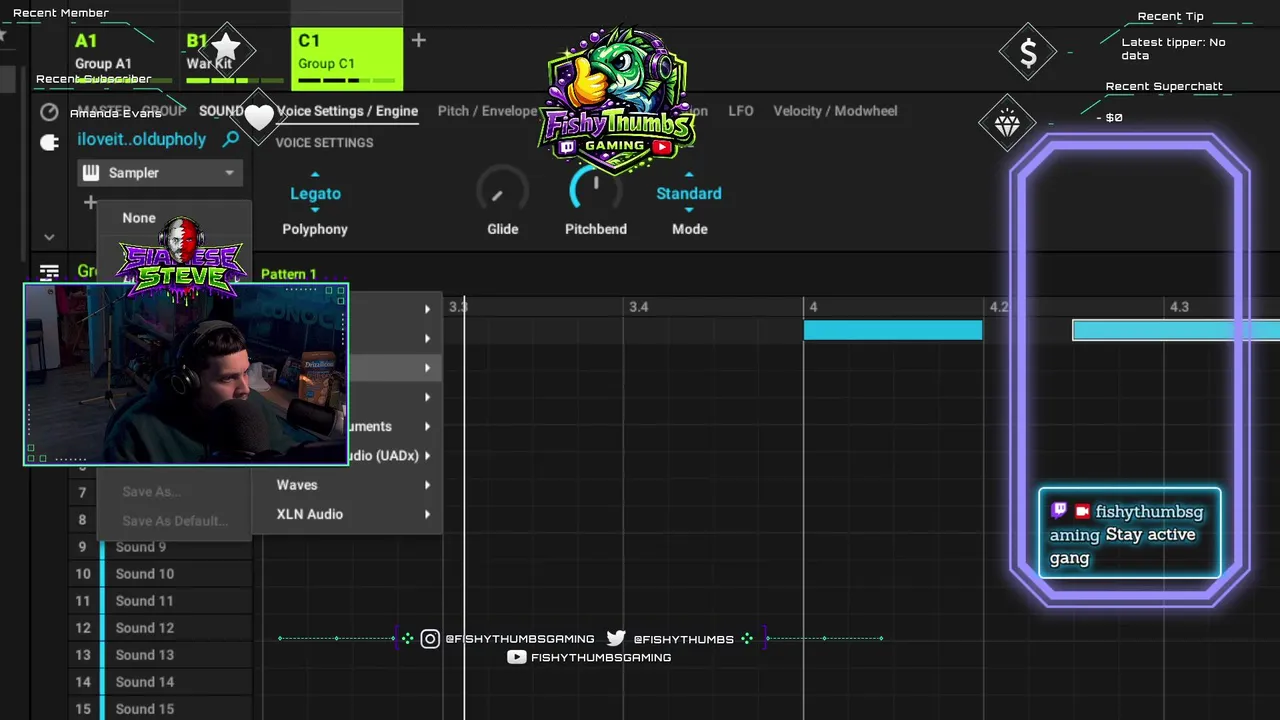The height and width of the screenshot is (720, 1280).
Task: Increase Polyphony with the up arrow
Action: tap(315, 175)
